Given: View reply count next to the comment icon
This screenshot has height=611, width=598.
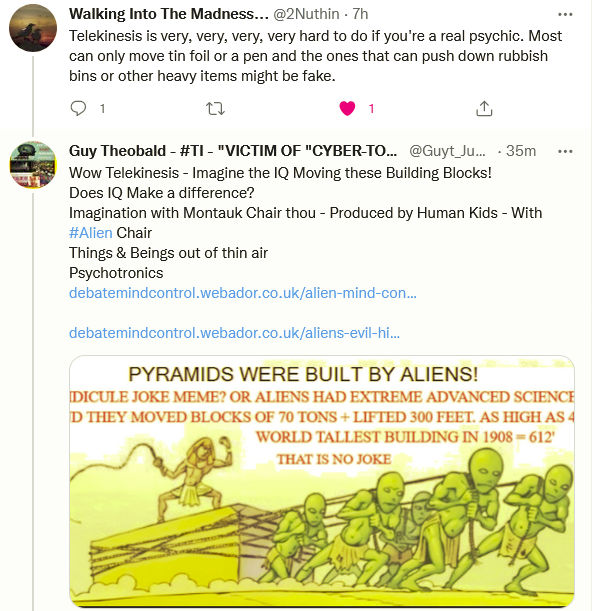Looking at the screenshot, I should (102, 108).
